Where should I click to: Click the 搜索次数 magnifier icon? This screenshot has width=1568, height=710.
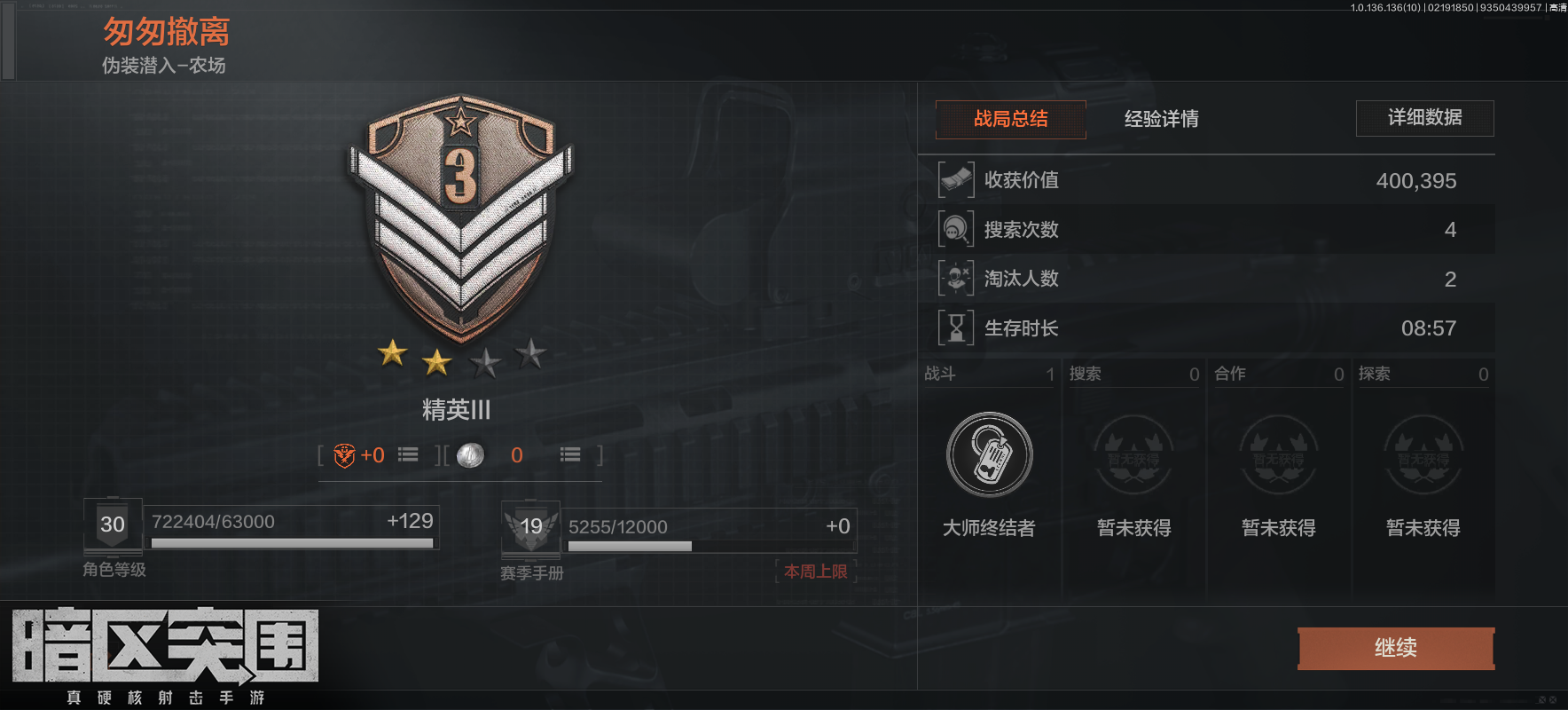click(956, 229)
